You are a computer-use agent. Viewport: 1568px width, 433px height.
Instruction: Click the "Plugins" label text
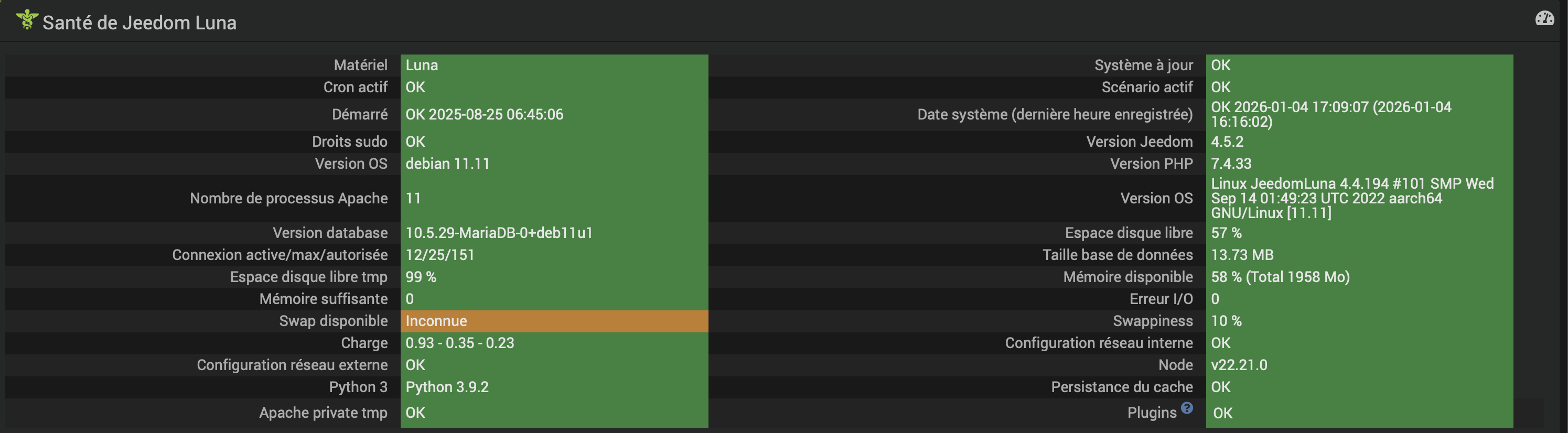tap(1152, 413)
